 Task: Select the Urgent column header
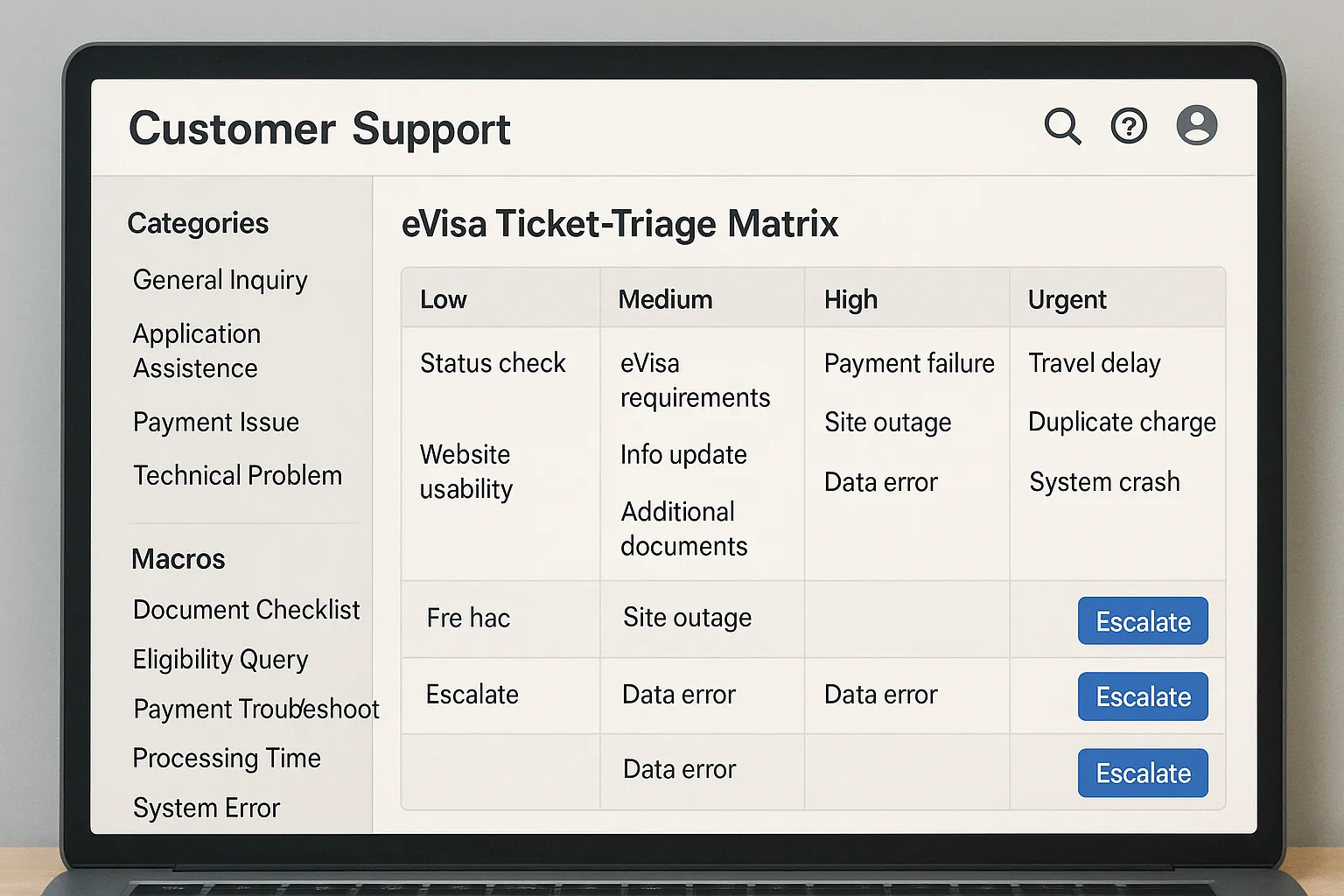1067,298
